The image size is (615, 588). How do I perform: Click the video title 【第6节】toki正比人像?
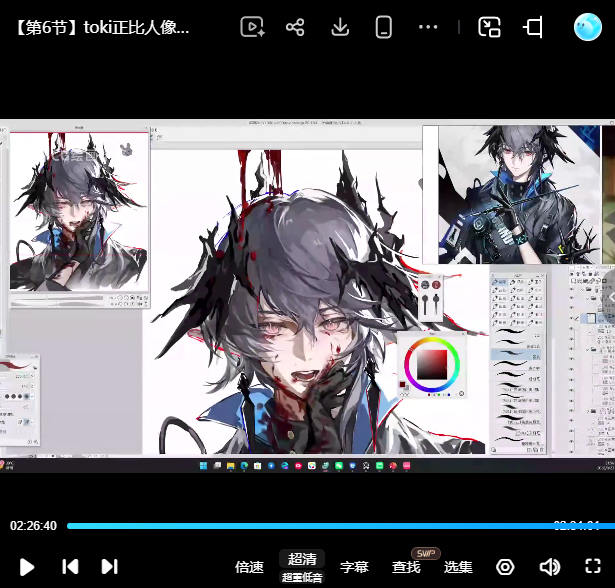(x=103, y=27)
